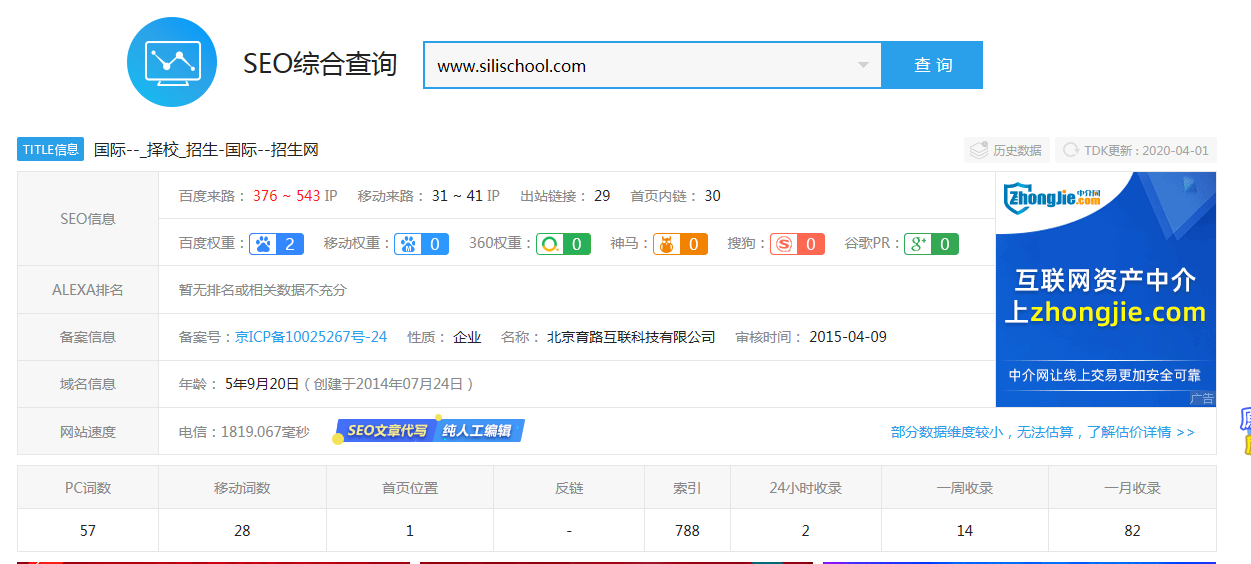The height and width of the screenshot is (564, 1251).
Task: Click the 神马 weight badge
Action: [x=680, y=243]
